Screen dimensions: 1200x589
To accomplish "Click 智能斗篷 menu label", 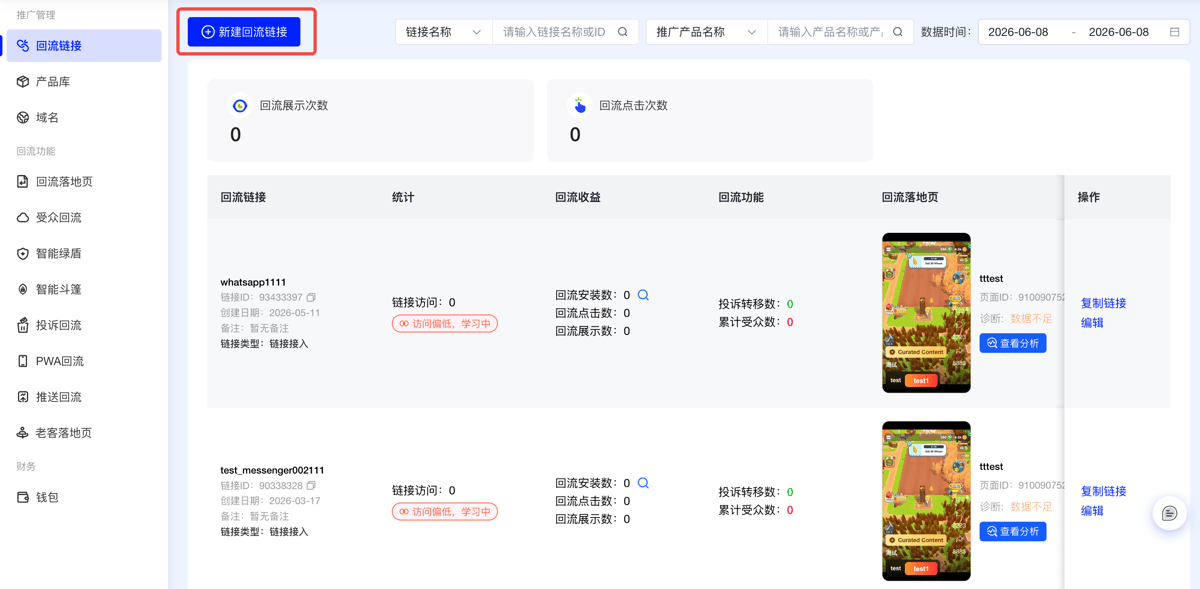I will pyautogui.click(x=59, y=290).
